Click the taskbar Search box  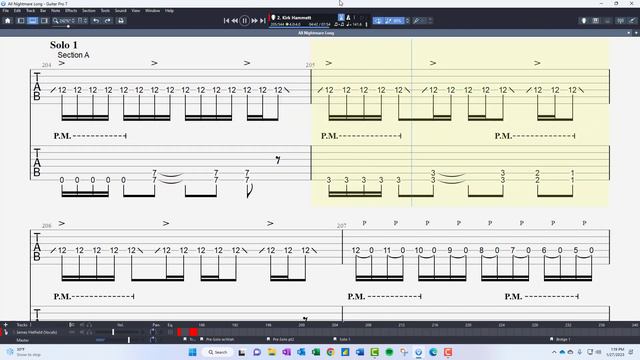(218, 352)
